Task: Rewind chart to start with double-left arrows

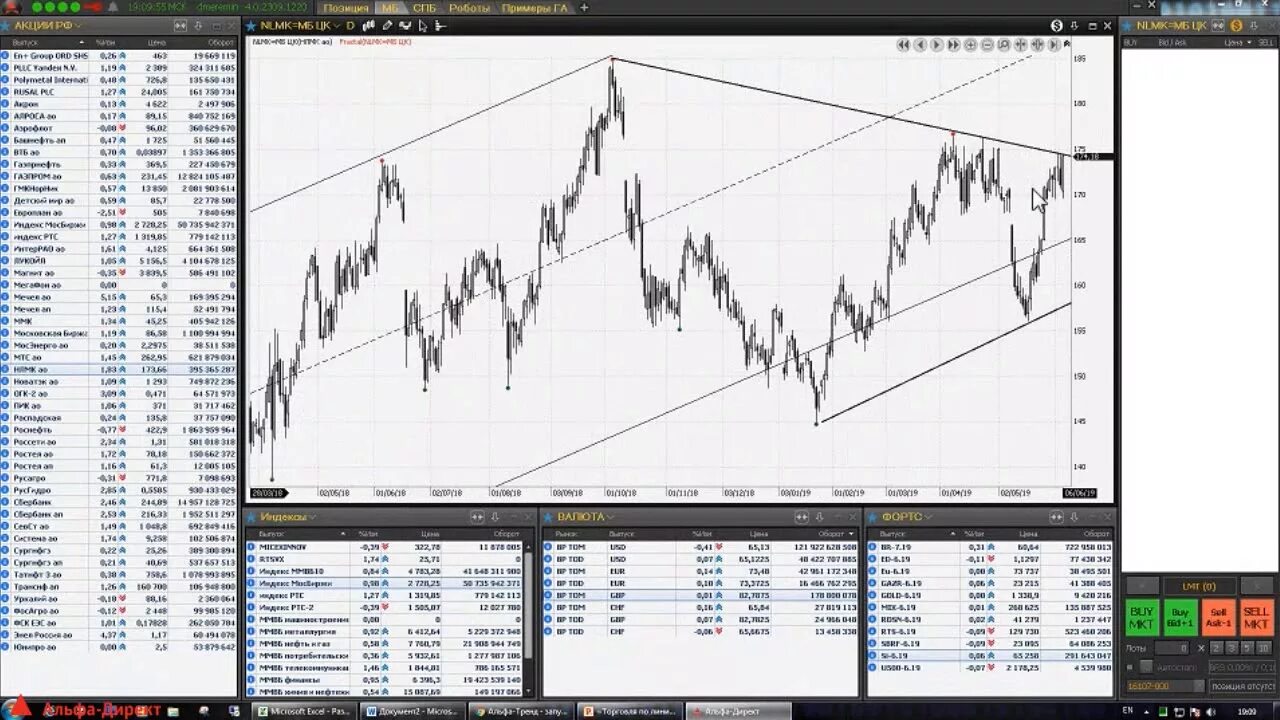Action: pyautogui.click(x=903, y=45)
